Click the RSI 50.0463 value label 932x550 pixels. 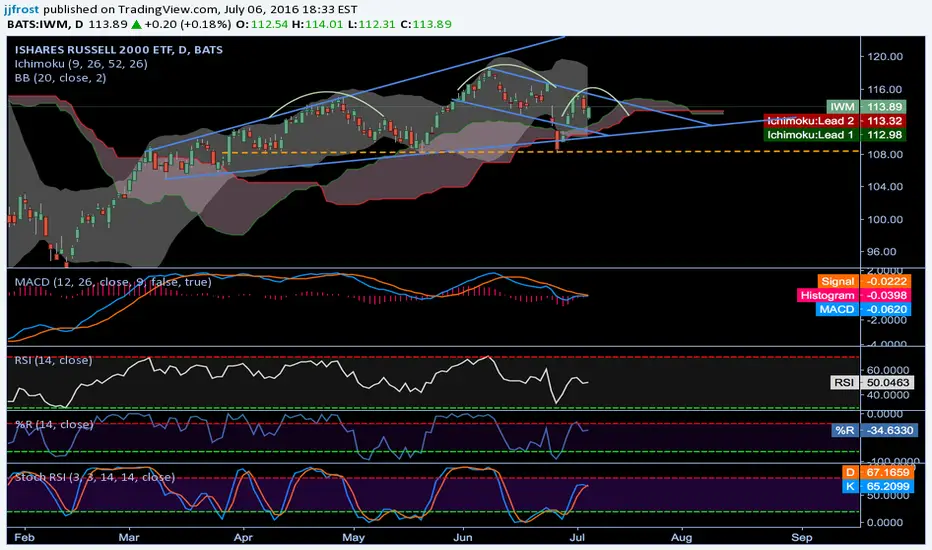[x=872, y=382]
